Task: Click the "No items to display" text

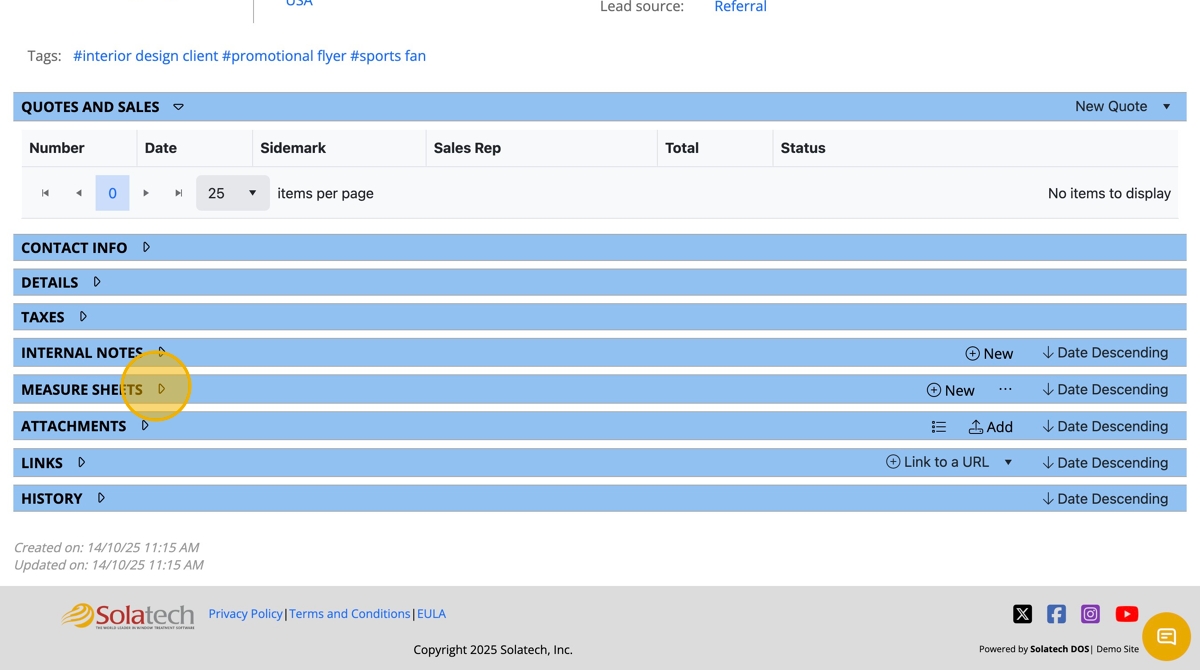Action: click(x=1109, y=194)
